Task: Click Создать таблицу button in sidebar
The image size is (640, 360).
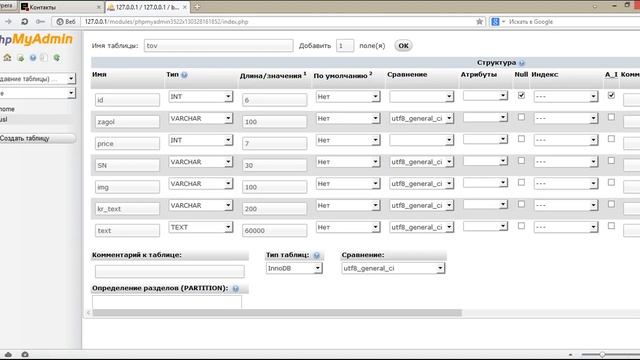Action: (38, 138)
